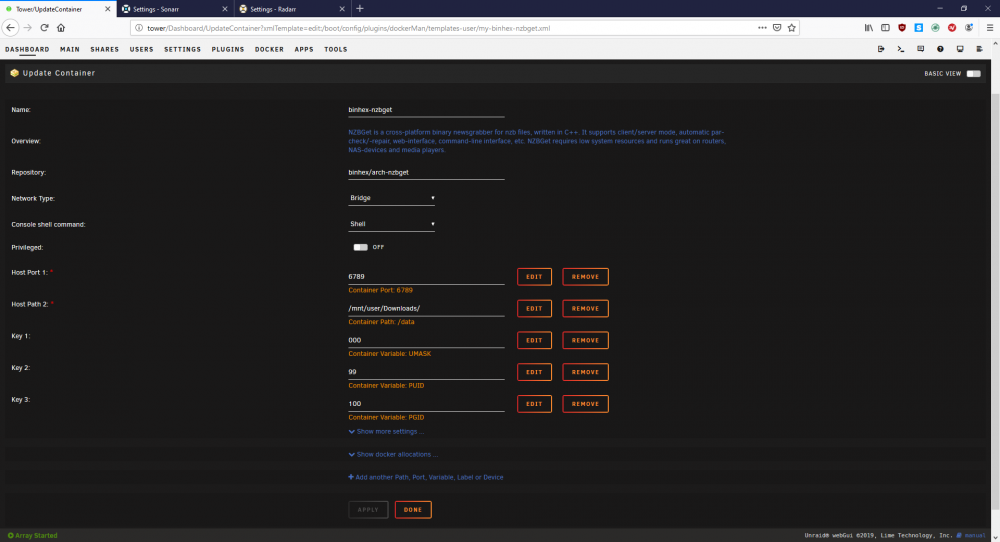Click the red ExpressVPN extension icon

tap(952, 28)
